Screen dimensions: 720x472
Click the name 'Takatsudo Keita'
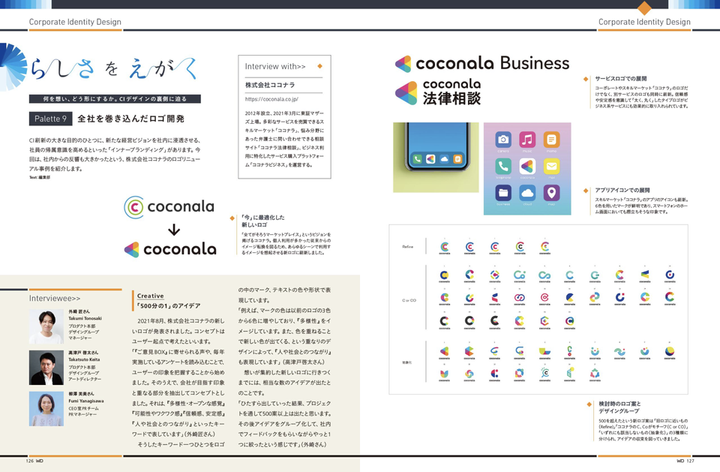[84, 360]
